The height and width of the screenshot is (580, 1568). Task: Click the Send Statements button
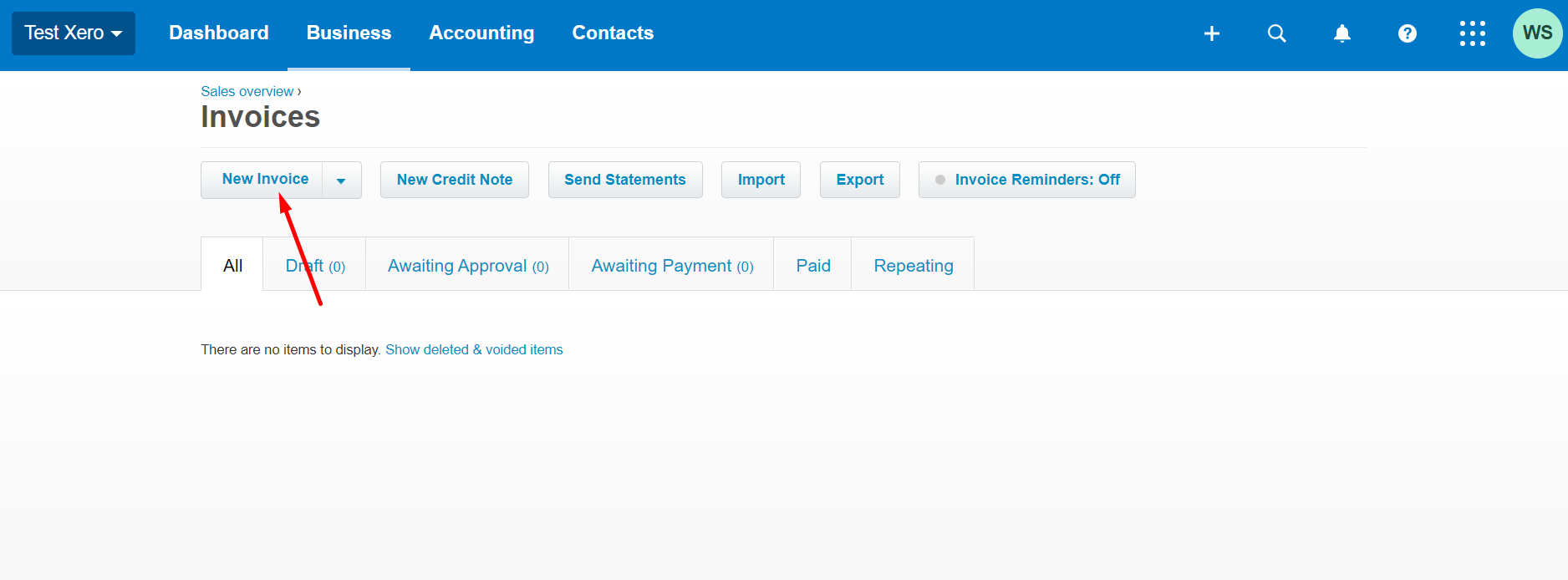click(625, 180)
